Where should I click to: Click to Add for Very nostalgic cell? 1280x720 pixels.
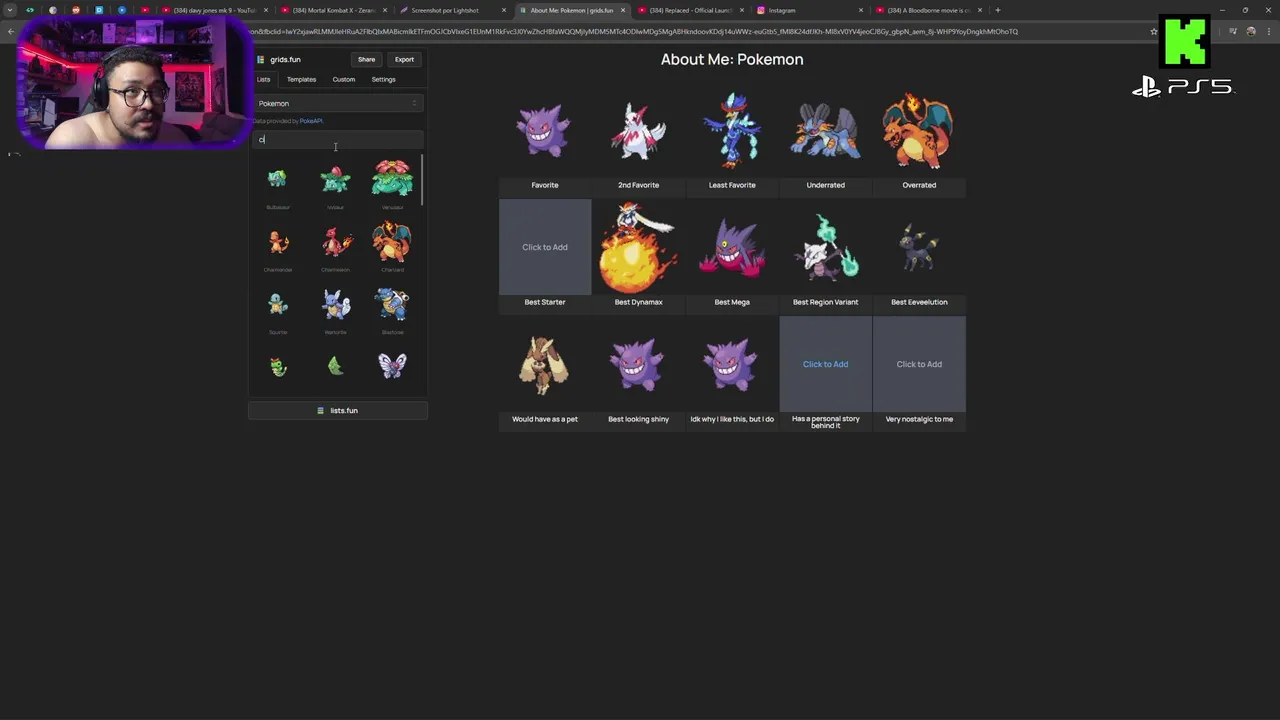pyautogui.click(x=919, y=364)
